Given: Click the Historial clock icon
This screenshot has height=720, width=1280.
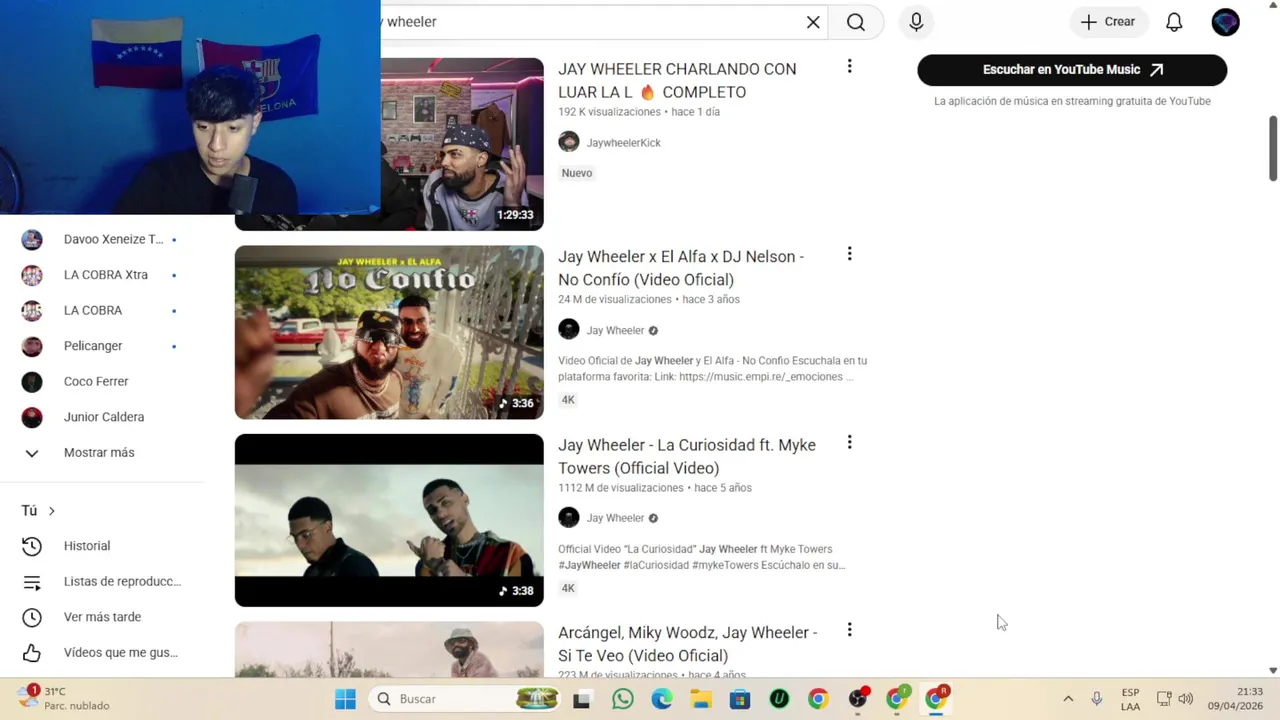Looking at the screenshot, I should pos(32,546).
